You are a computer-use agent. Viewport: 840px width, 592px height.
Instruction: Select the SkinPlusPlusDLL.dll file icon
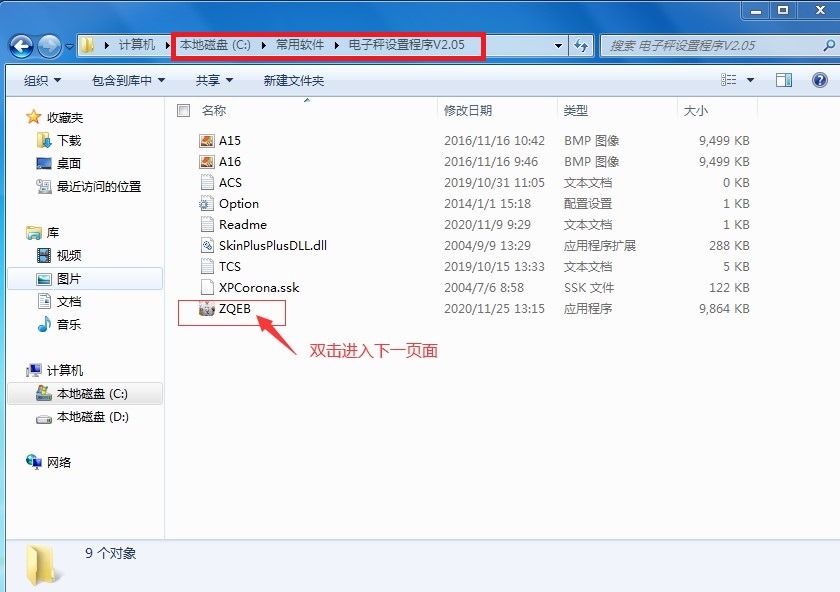(207, 245)
